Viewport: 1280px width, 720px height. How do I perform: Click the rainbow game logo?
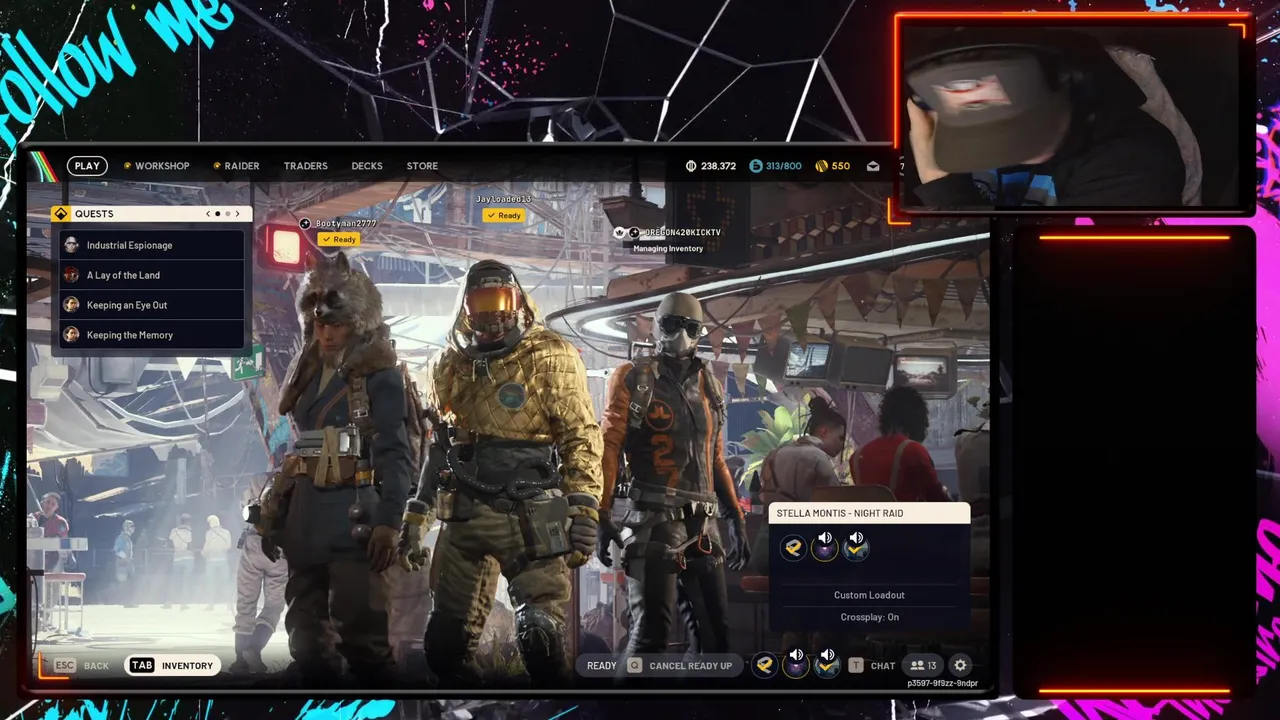[42, 166]
